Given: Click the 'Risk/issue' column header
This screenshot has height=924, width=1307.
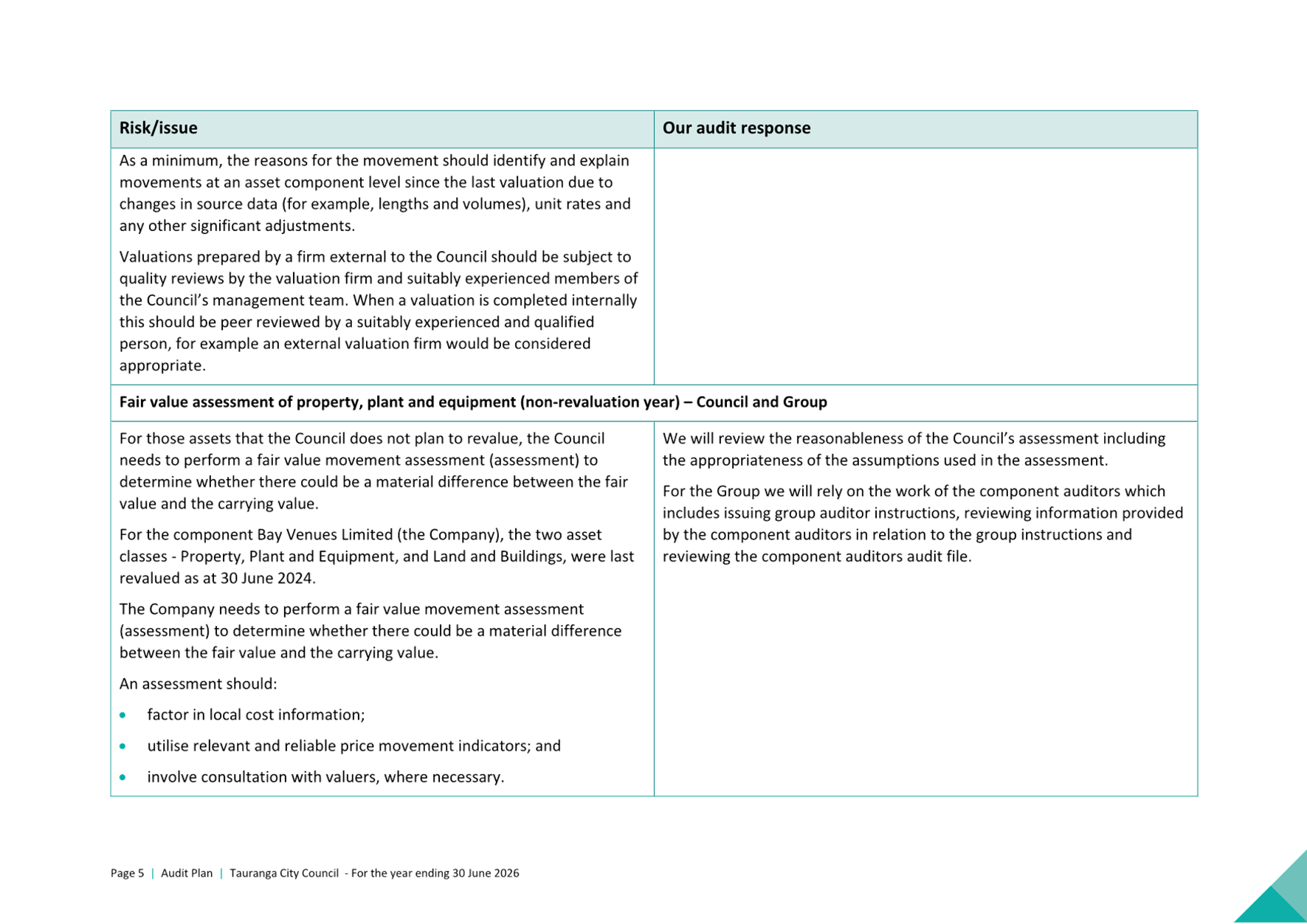Looking at the screenshot, I should (159, 128).
